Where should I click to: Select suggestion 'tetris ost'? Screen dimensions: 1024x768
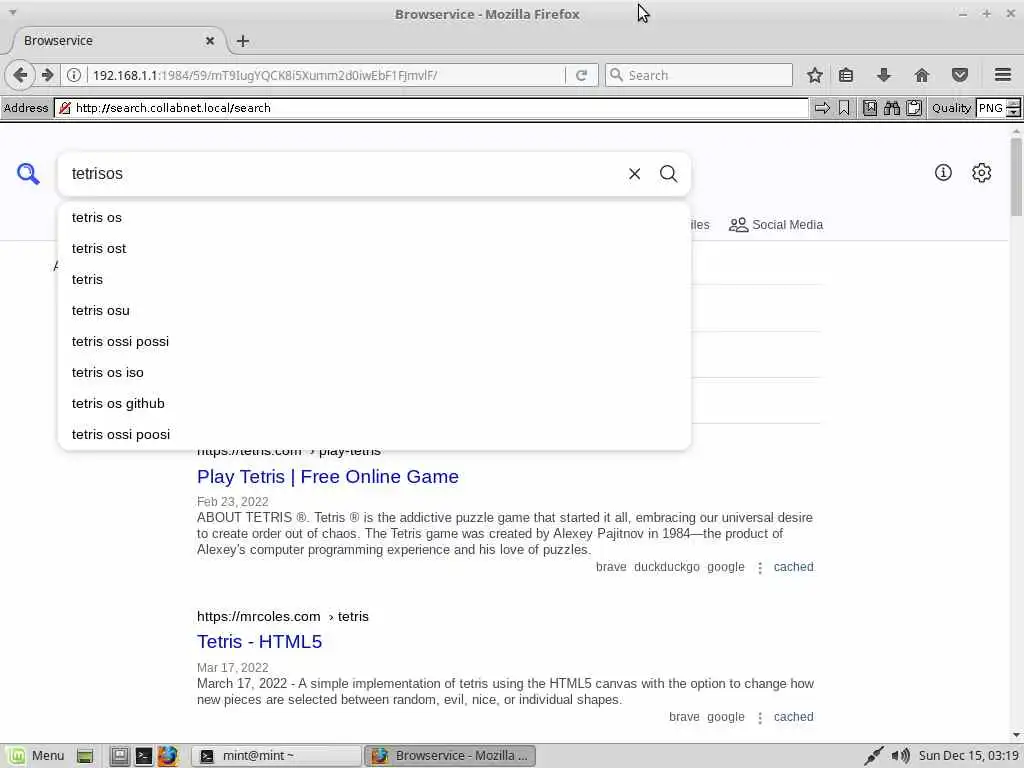pos(374,248)
